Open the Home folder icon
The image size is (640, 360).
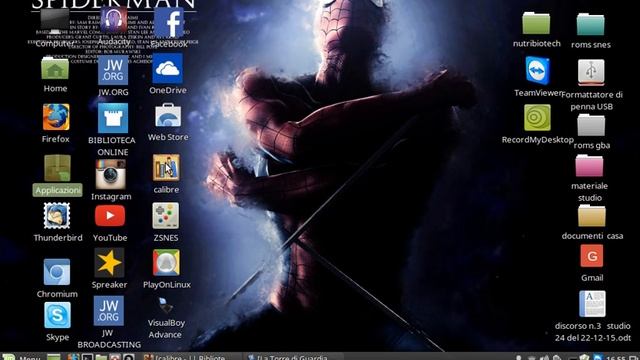[55, 69]
